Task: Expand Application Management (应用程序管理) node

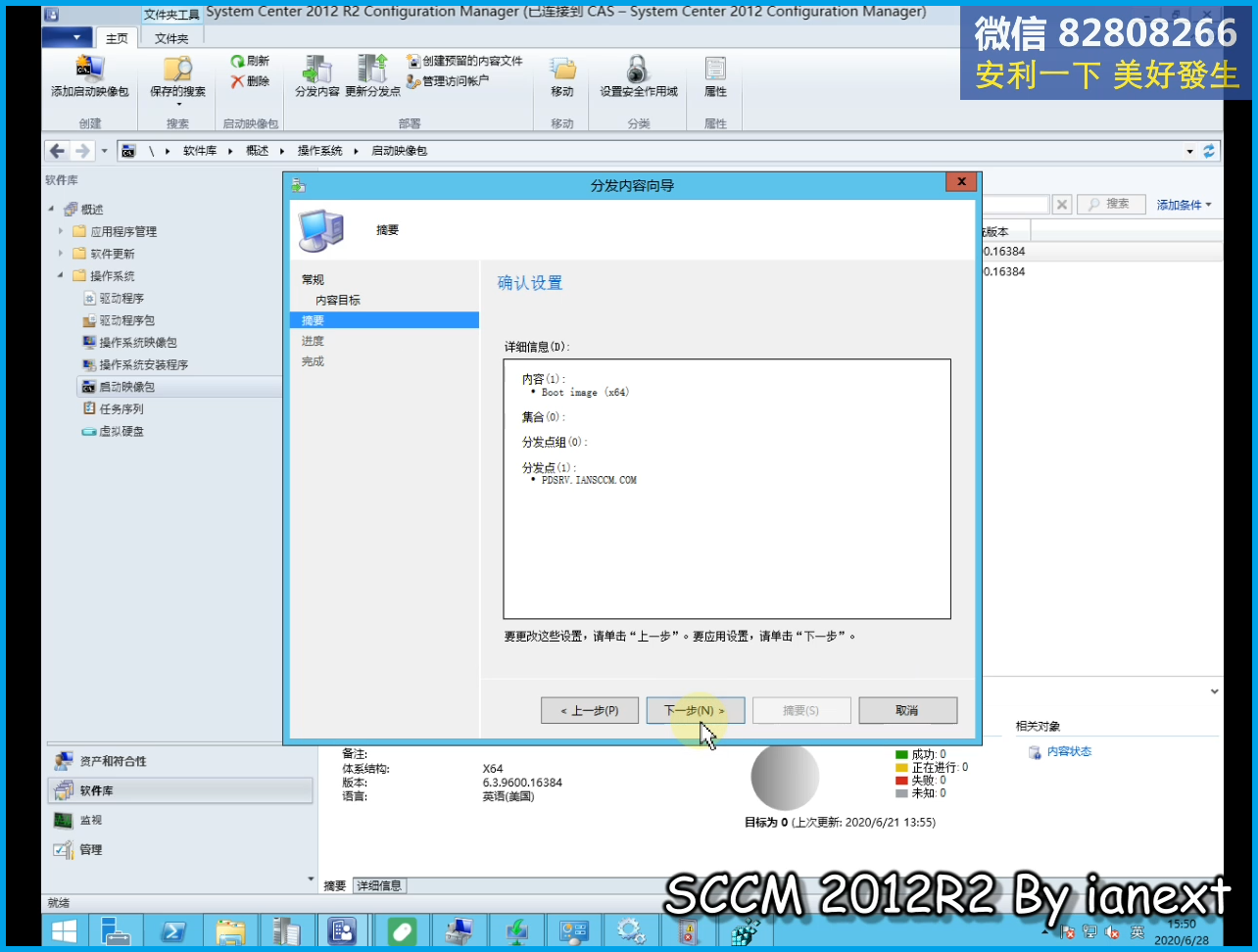Action: pyautogui.click(x=61, y=231)
